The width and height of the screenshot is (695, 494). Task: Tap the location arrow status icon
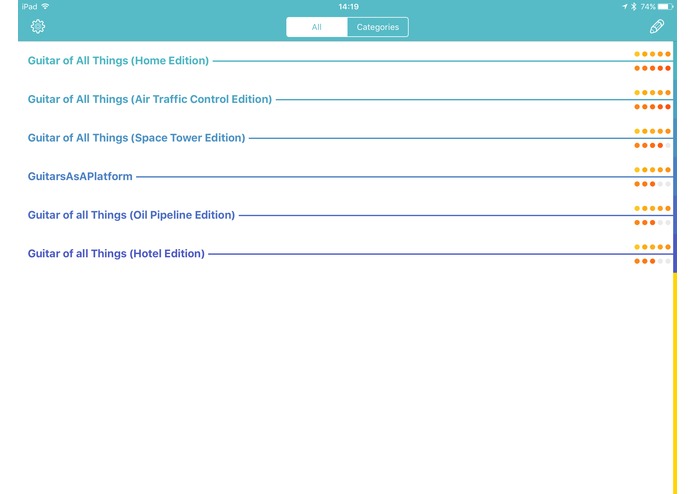point(625,7)
